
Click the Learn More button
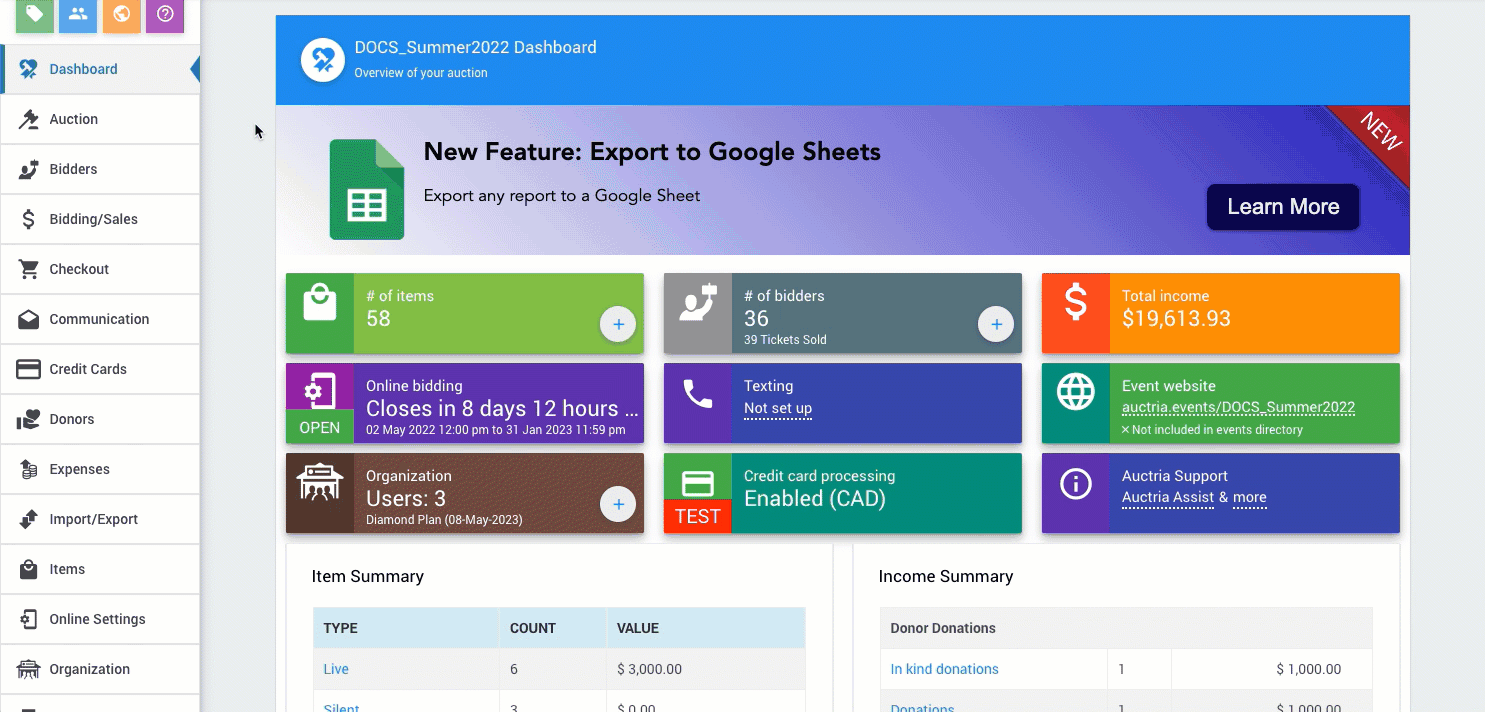pyautogui.click(x=1282, y=207)
